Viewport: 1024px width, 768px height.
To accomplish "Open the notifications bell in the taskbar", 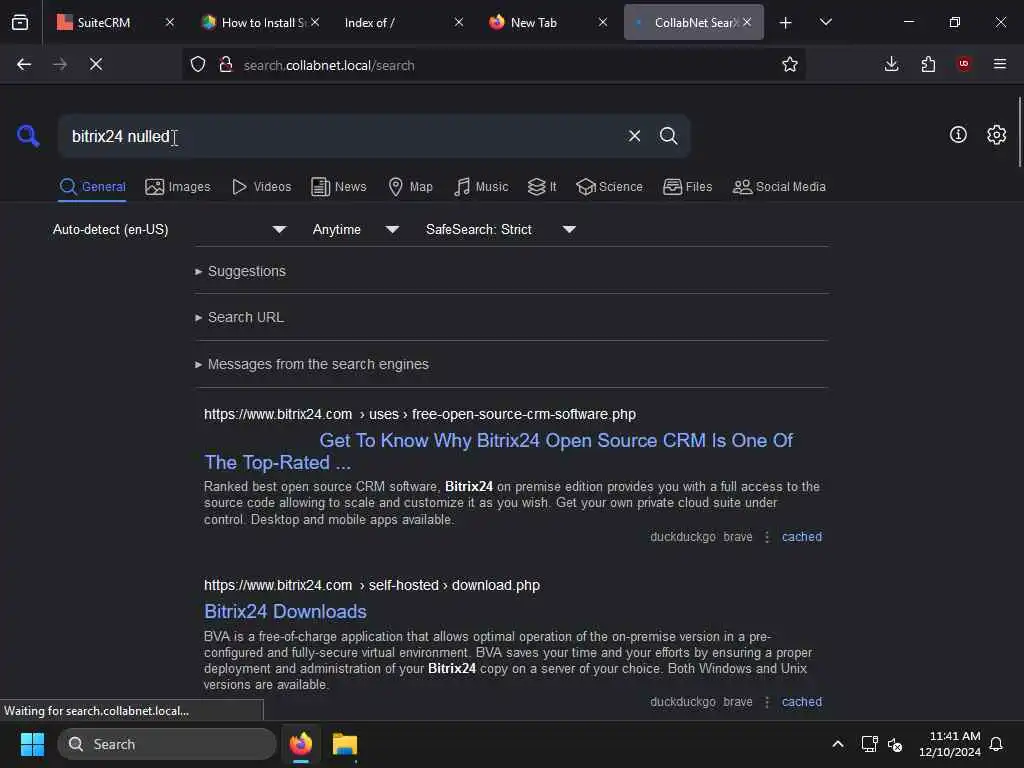I will [x=997, y=744].
